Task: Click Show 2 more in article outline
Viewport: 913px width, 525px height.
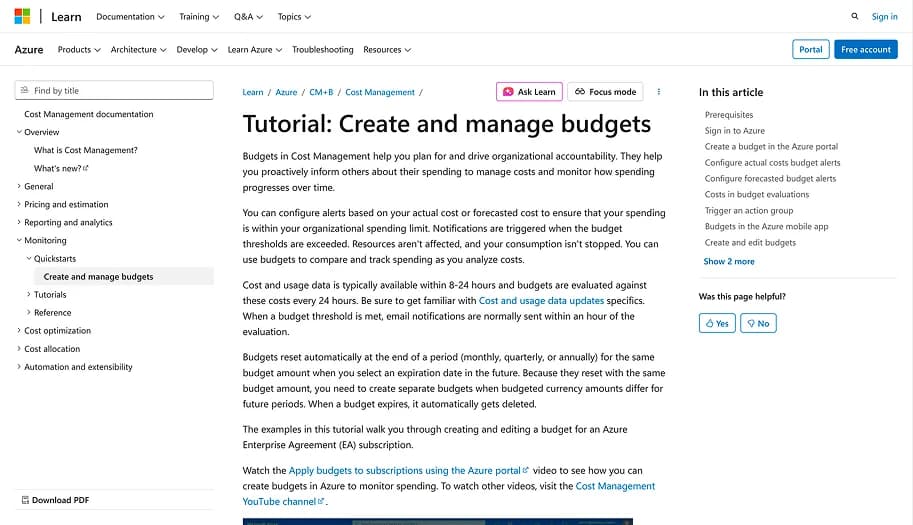Action: tap(728, 261)
